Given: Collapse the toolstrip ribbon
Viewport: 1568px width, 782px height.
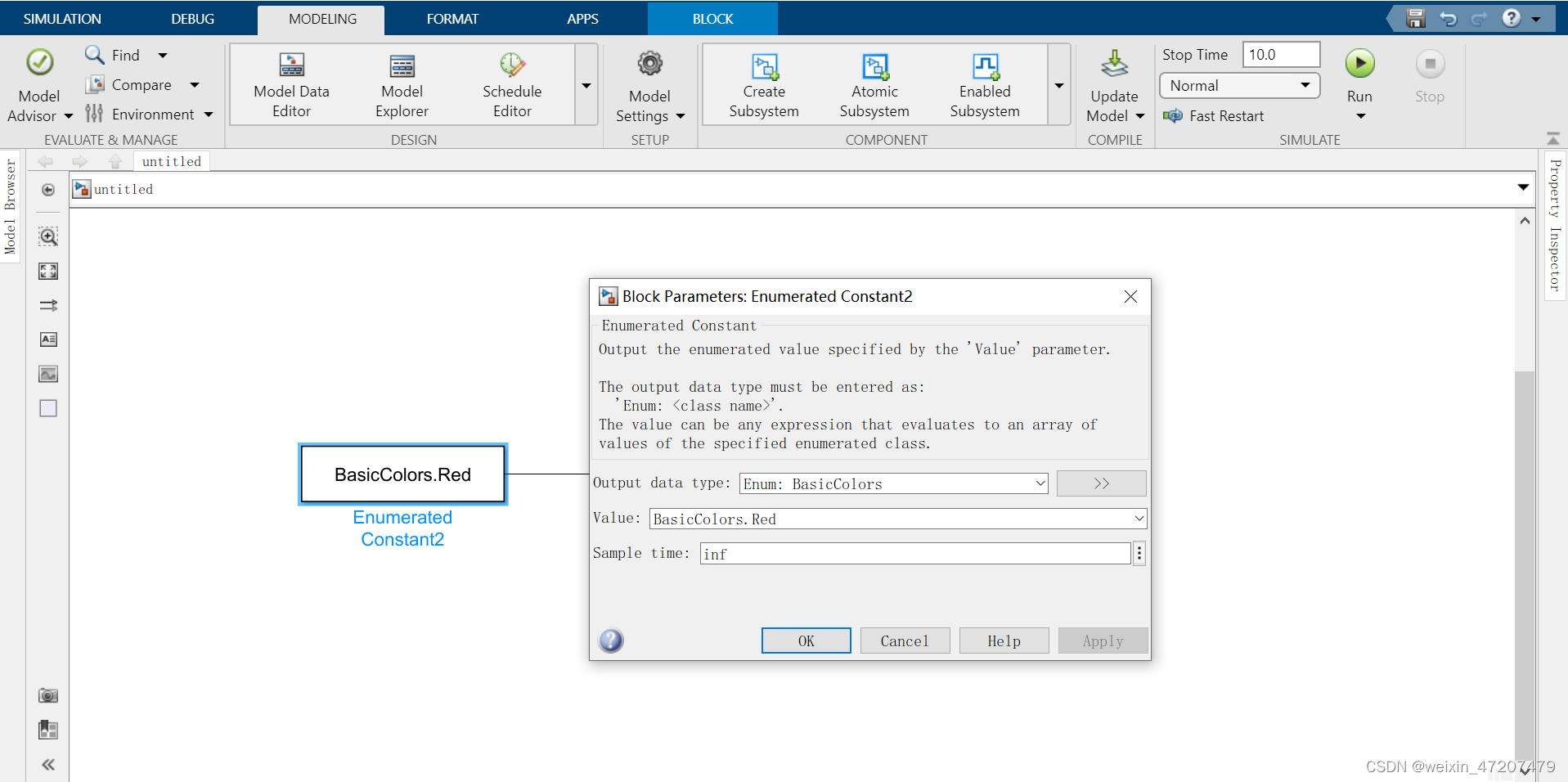Looking at the screenshot, I should point(1553,138).
